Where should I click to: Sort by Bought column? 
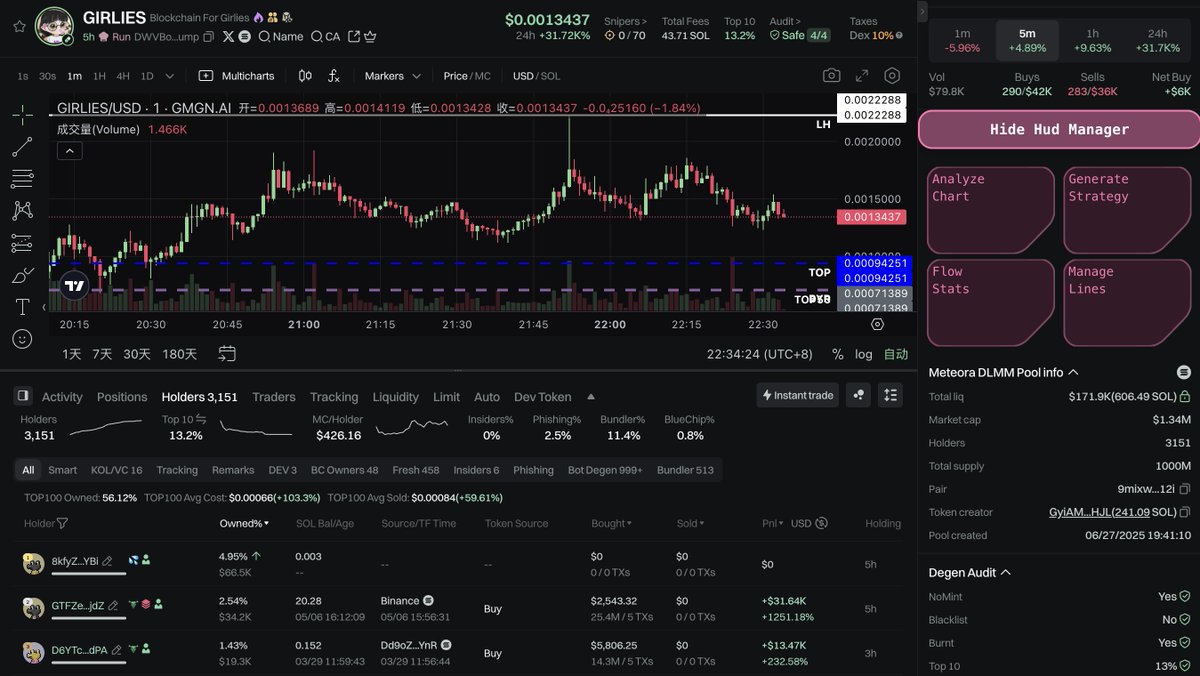click(x=611, y=523)
